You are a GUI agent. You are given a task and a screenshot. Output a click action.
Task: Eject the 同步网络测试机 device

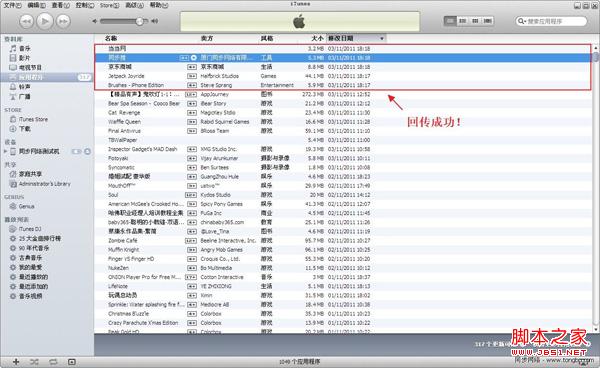pos(87,151)
